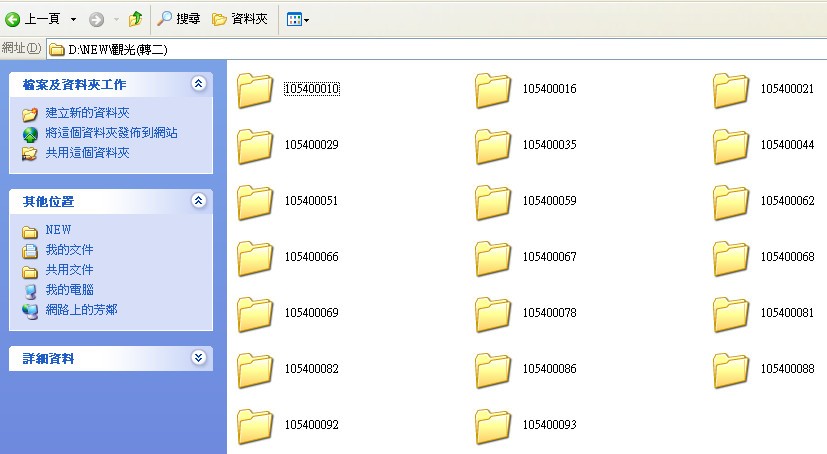Click the address bar path field
The image size is (827, 454).
pos(437,49)
